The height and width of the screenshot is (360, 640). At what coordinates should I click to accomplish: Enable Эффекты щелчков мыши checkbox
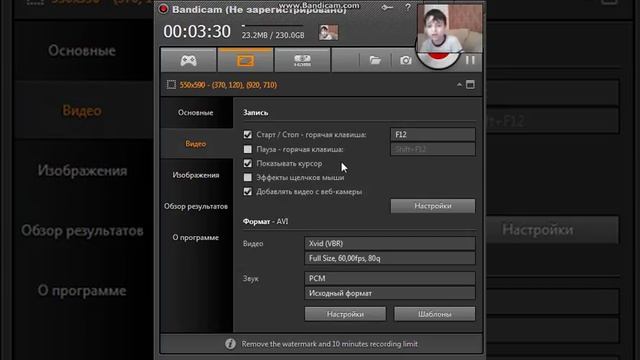[x=248, y=177]
